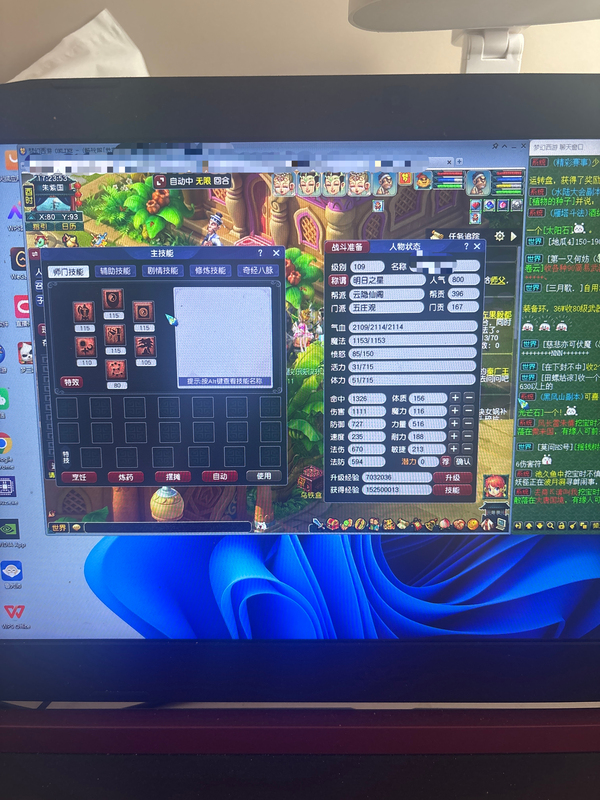
Task: Click the orange smiley icon in bottom toolbar
Action: pos(473,524)
